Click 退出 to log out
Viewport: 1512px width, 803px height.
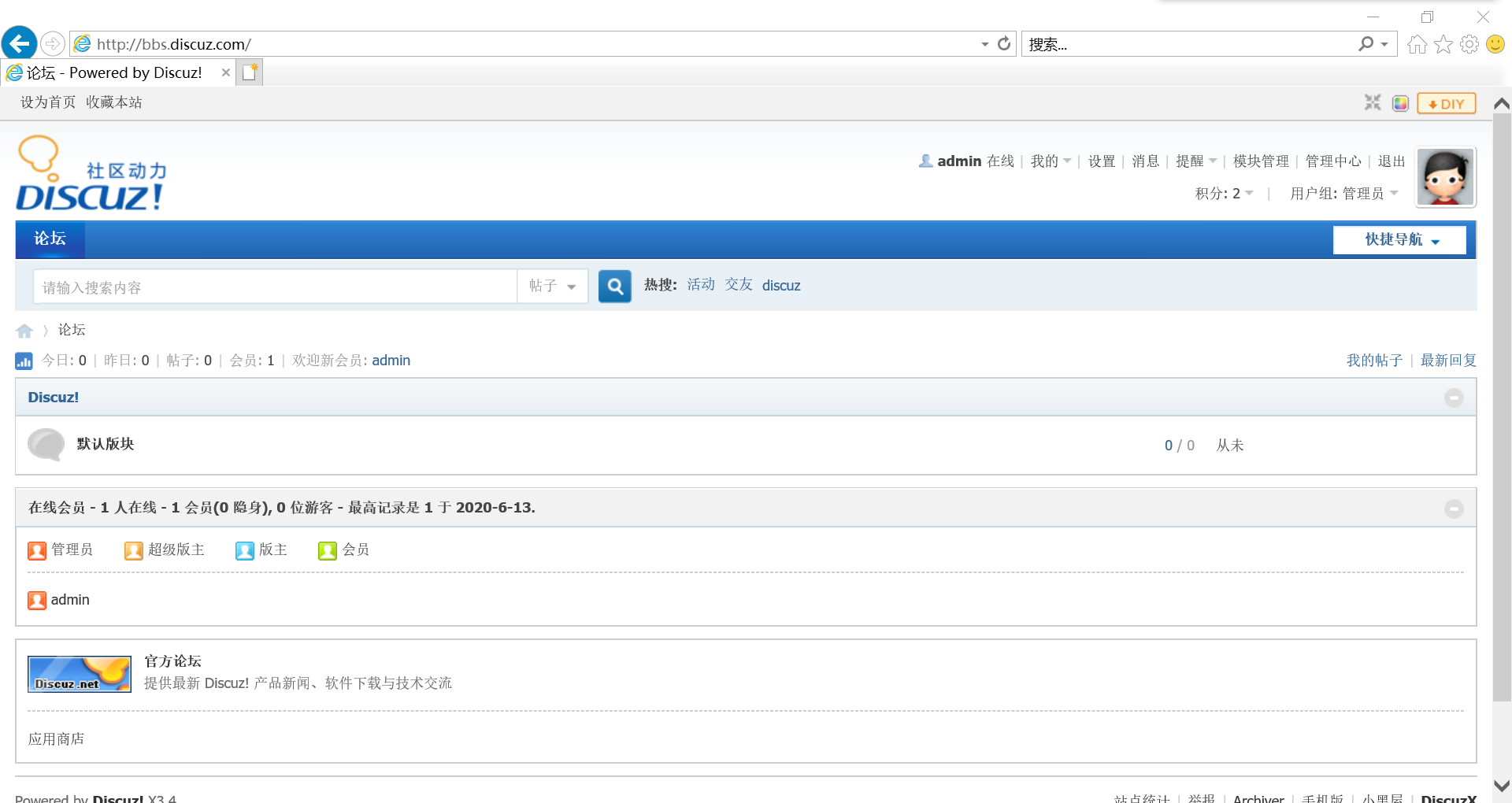(1392, 161)
